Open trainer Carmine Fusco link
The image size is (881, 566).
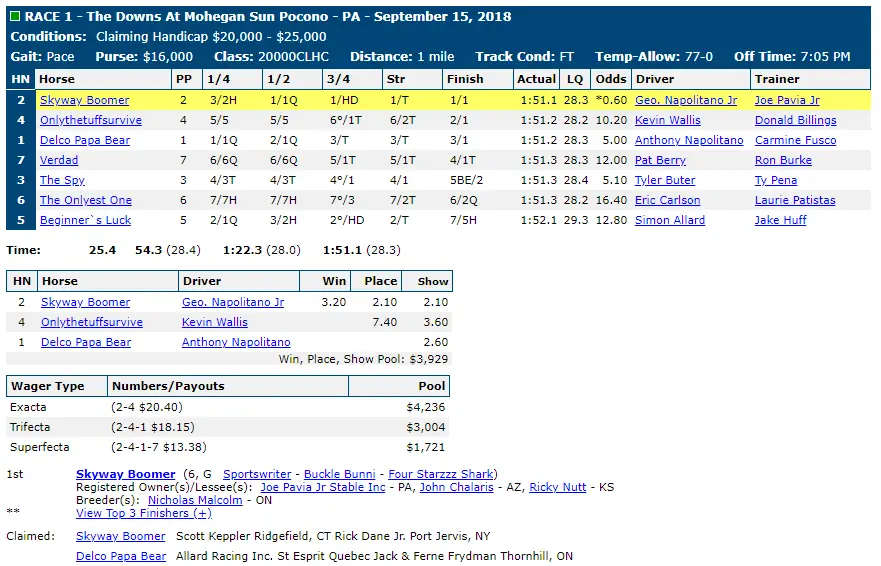[x=795, y=140]
